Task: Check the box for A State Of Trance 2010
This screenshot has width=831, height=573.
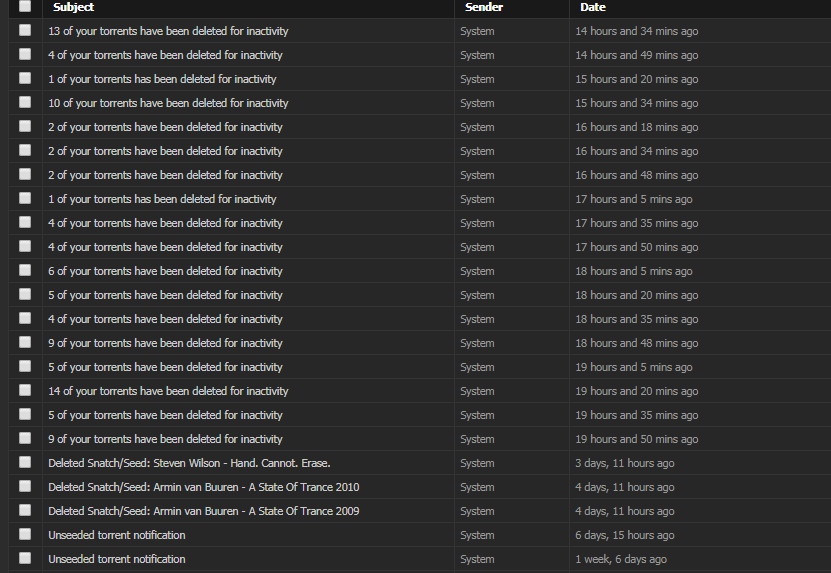Action: click(x=25, y=487)
